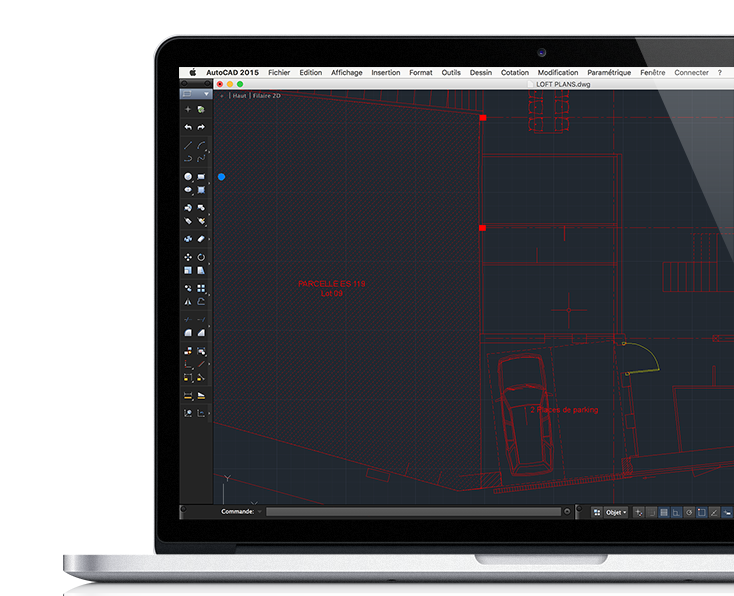This screenshot has height=596, width=734.
Task: Select the Scale tool
Action: click(x=188, y=270)
